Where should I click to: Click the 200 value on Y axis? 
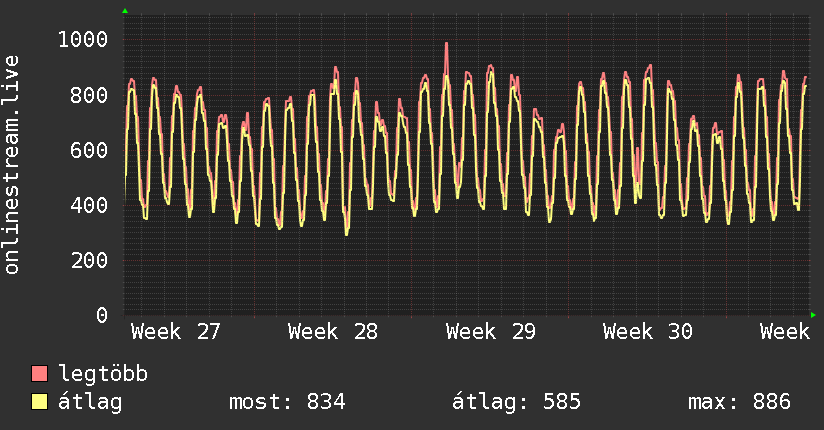89,260
